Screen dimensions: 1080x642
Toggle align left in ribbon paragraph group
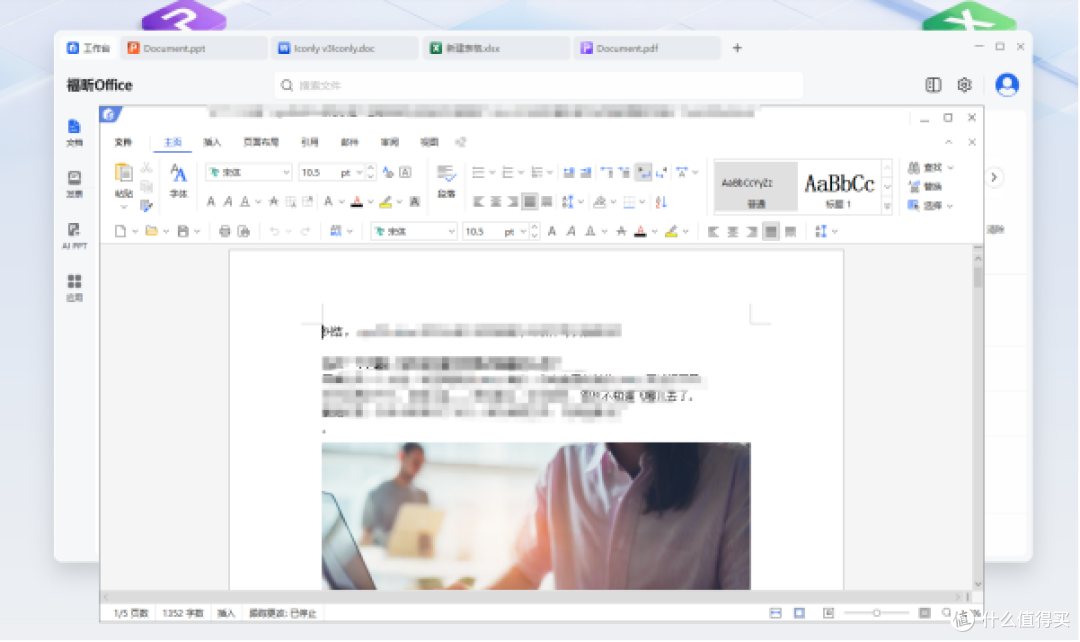click(479, 201)
